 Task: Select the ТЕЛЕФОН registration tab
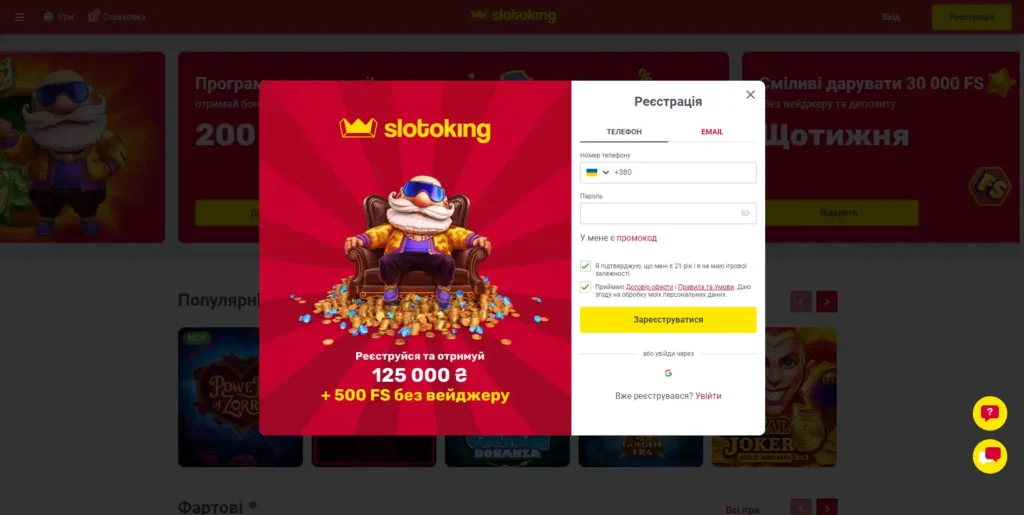click(624, 132)
